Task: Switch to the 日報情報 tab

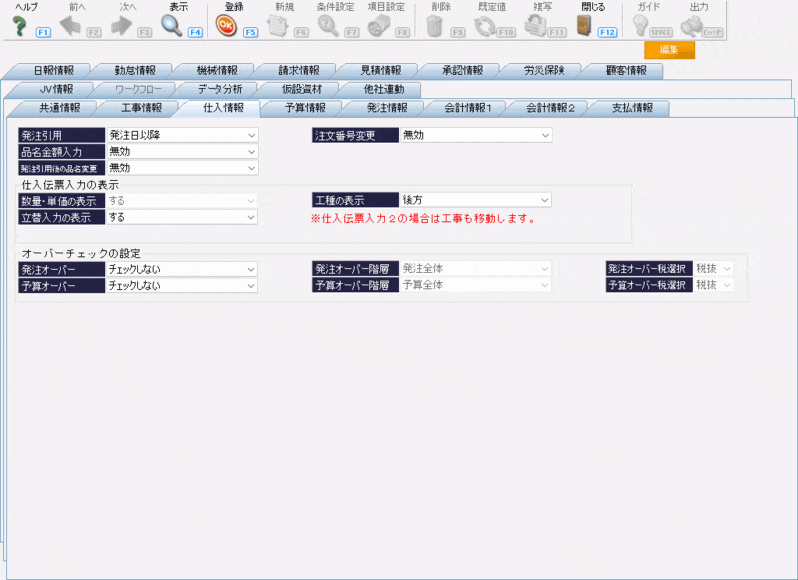Action: pos(53,71)
